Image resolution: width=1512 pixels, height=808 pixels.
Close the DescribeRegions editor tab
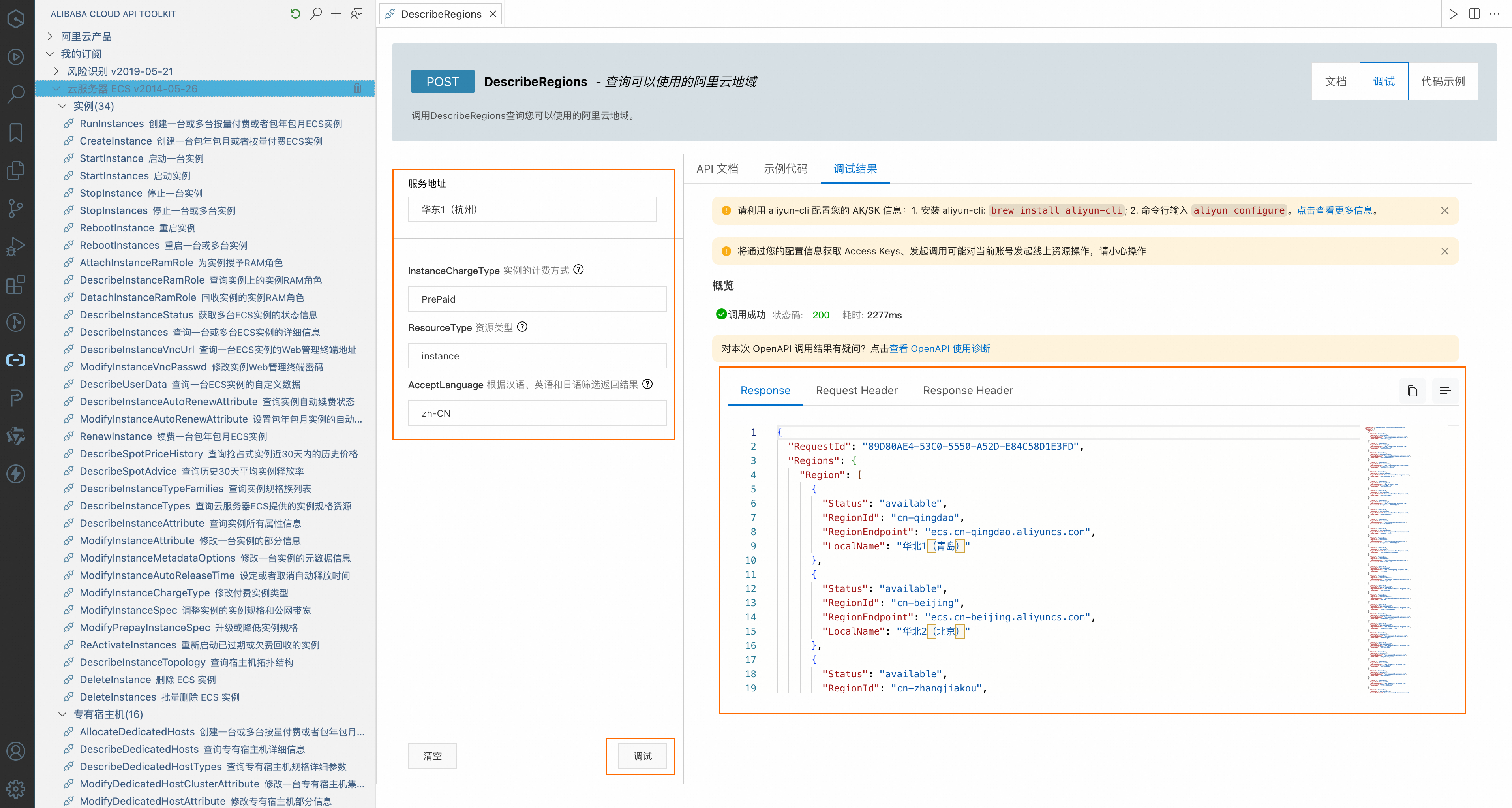pos(493,14)
